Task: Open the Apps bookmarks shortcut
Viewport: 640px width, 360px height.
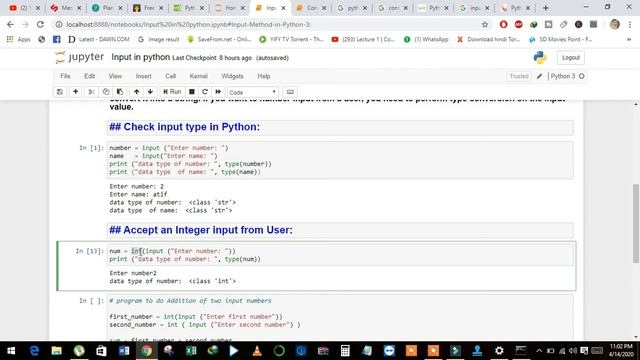Action: pyautogui.click(x=18, y=39)
